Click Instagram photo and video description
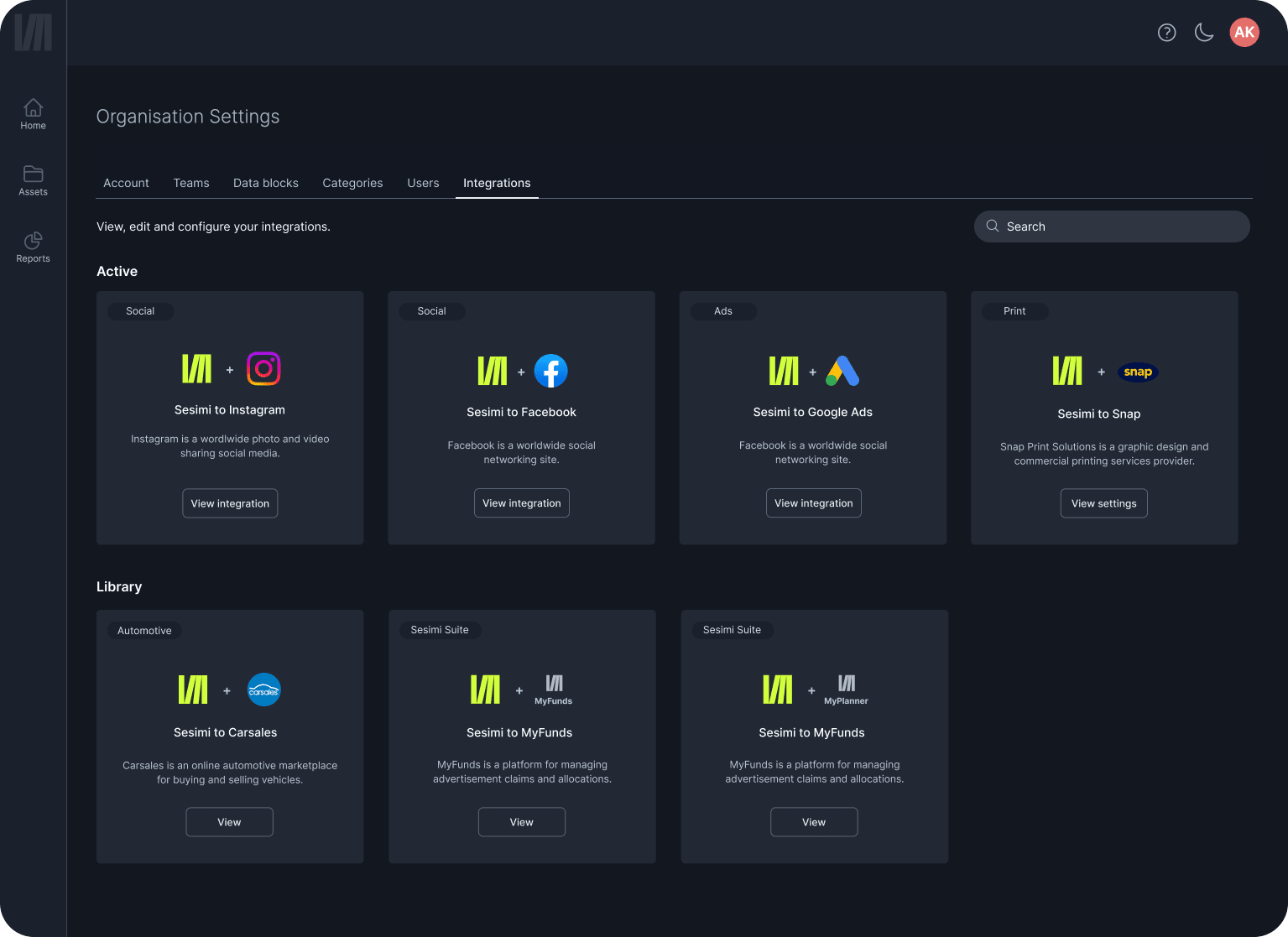 pyautogui.click(x=230, y=446)
